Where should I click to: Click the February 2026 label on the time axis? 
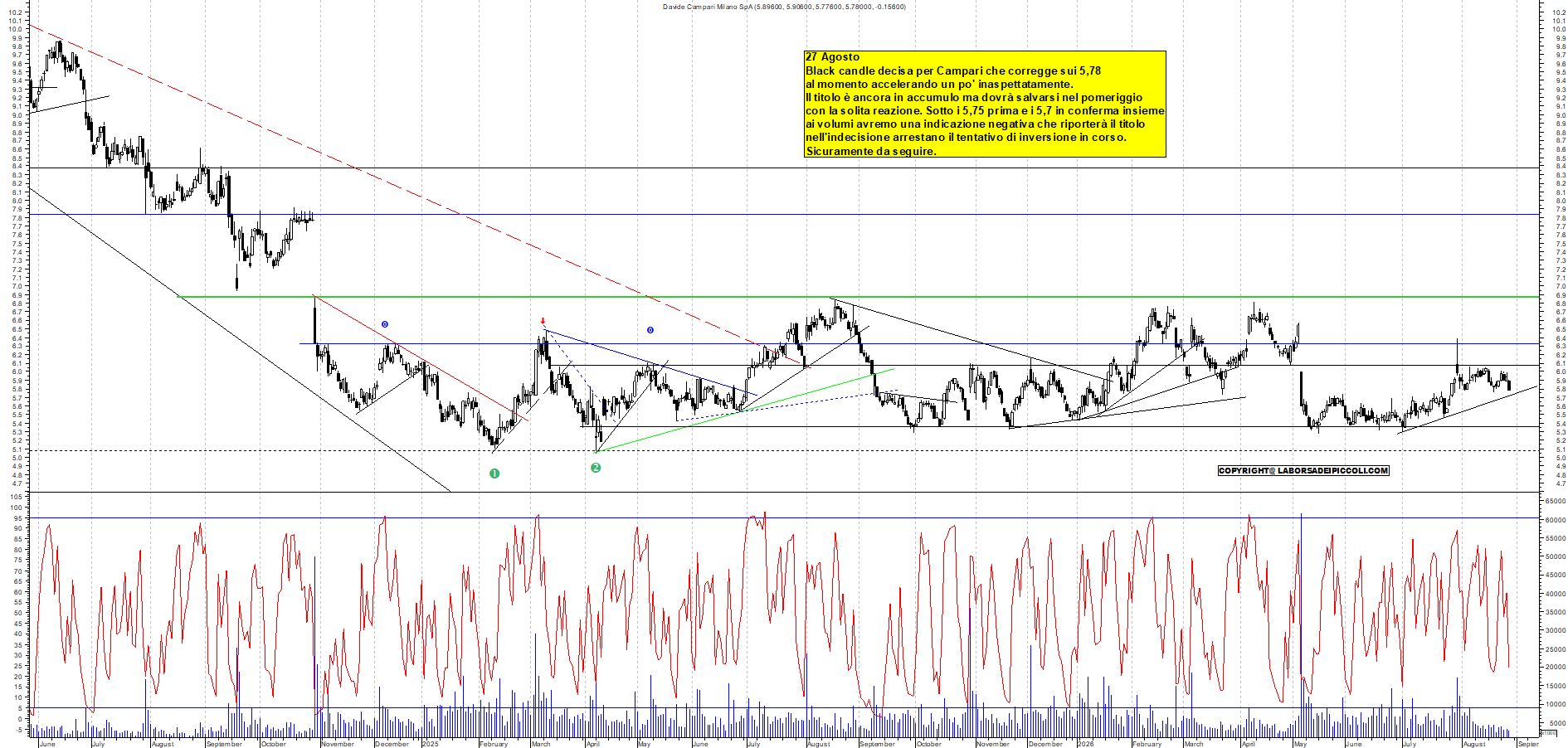point(1147,744)
